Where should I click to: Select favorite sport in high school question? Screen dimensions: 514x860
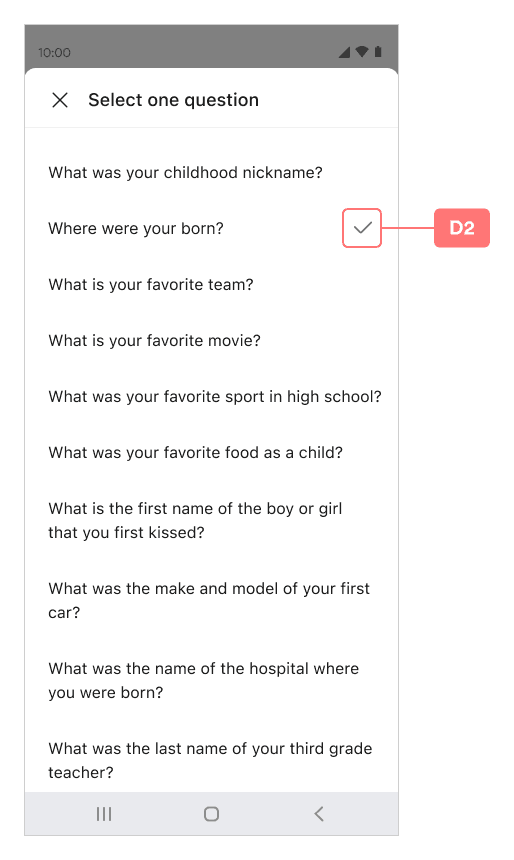[x=211, y=396]
